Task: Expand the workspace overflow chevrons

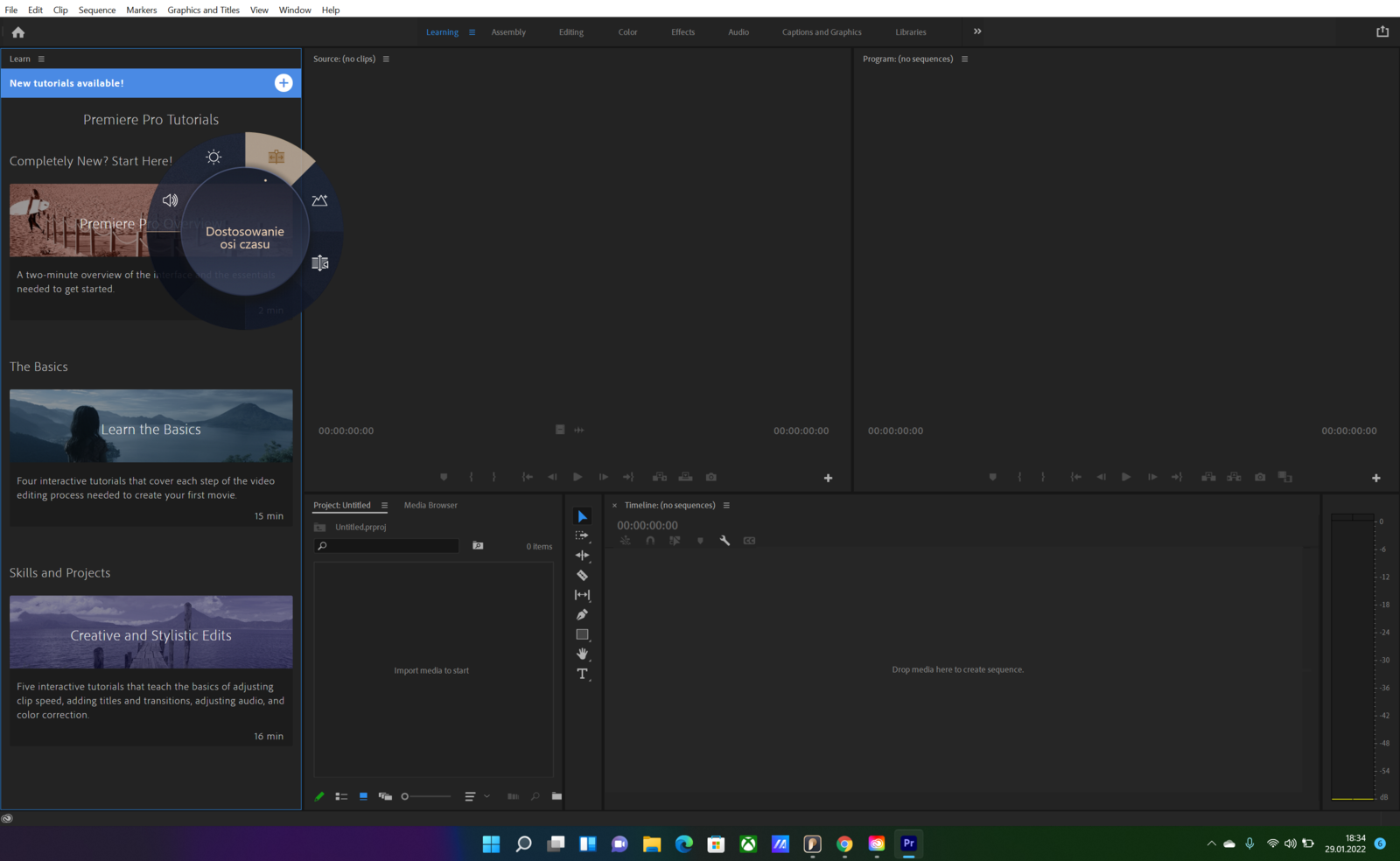Action: click(x=977, y=31)
